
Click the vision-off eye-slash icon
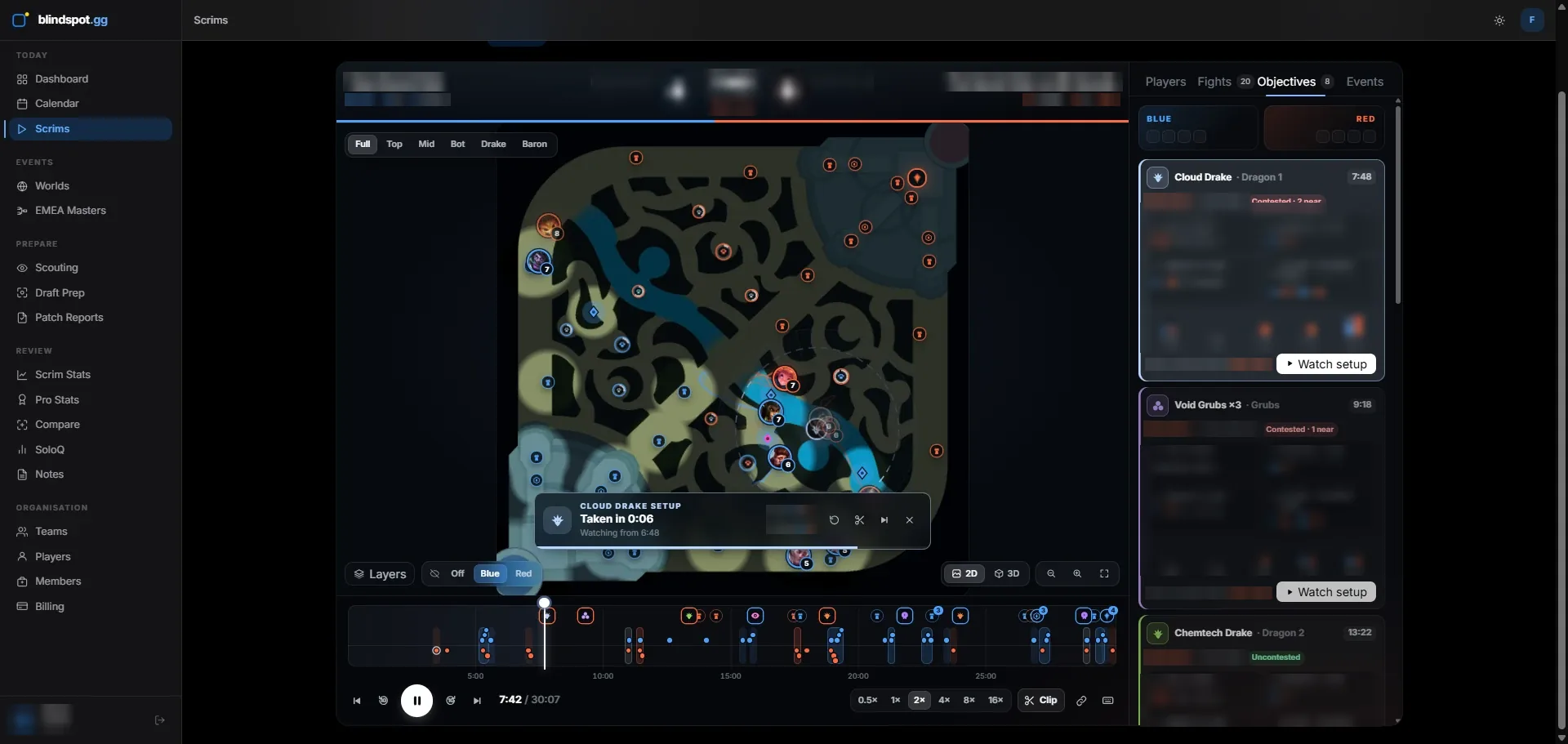pyautogui.click(x=434, y=574)
